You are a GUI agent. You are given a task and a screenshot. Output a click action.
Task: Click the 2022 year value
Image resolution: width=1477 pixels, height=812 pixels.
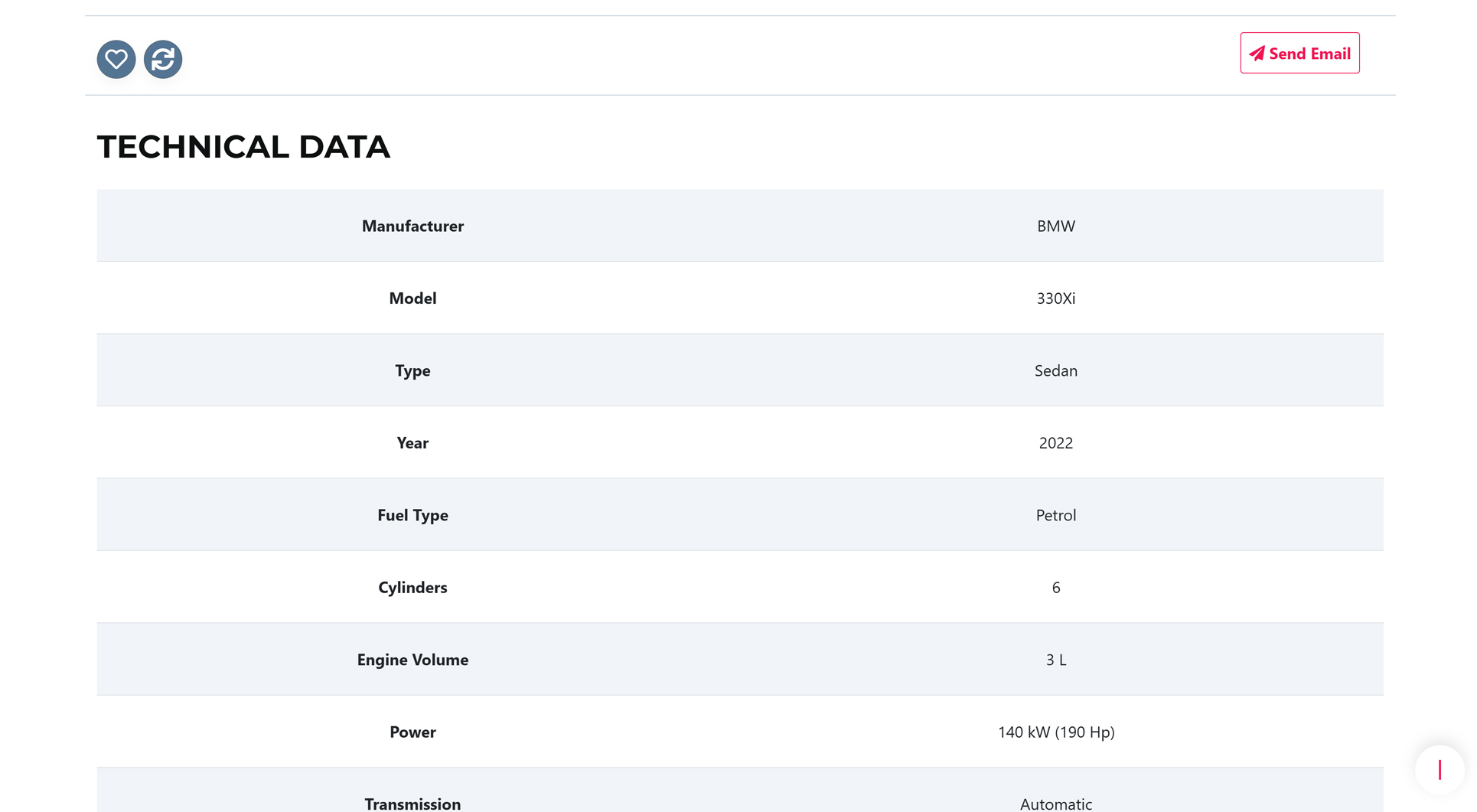[1055, 443]
